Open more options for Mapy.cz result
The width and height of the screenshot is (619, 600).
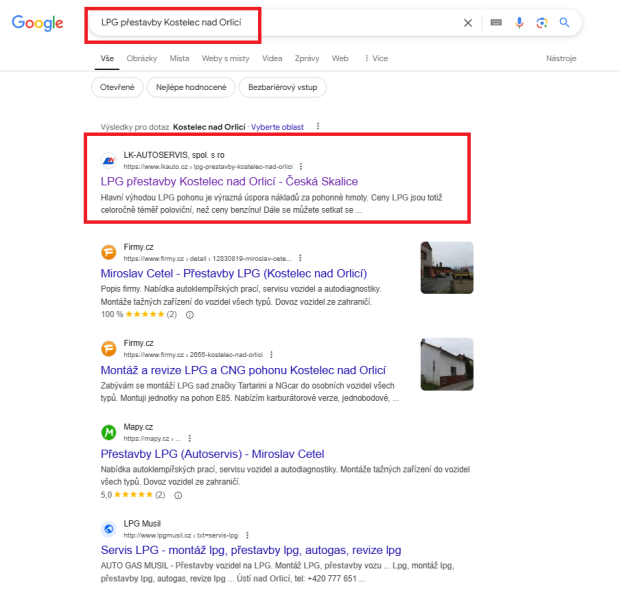[x=190, y=439]
